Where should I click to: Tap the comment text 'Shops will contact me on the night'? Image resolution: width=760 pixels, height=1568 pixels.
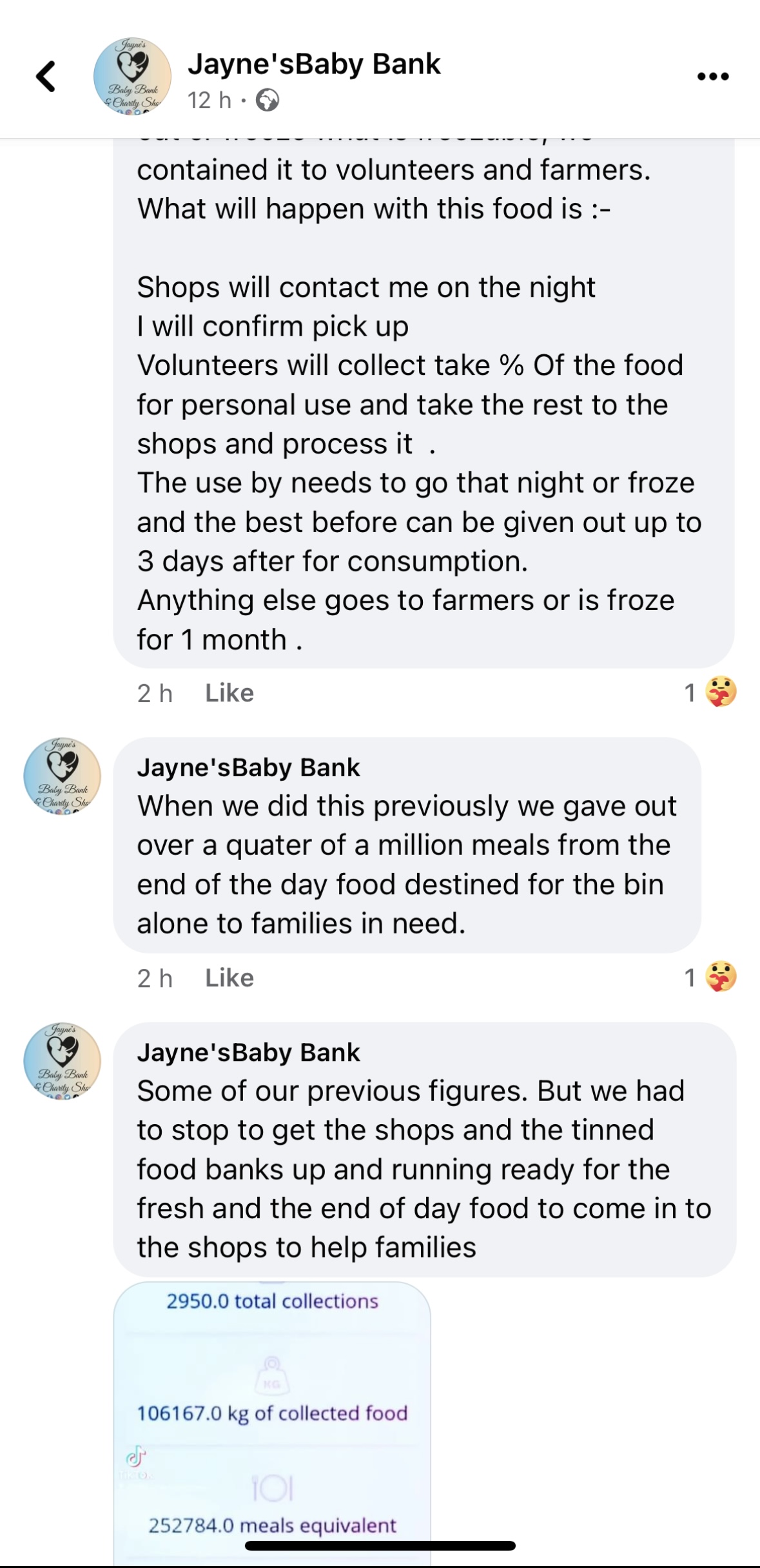366,287
